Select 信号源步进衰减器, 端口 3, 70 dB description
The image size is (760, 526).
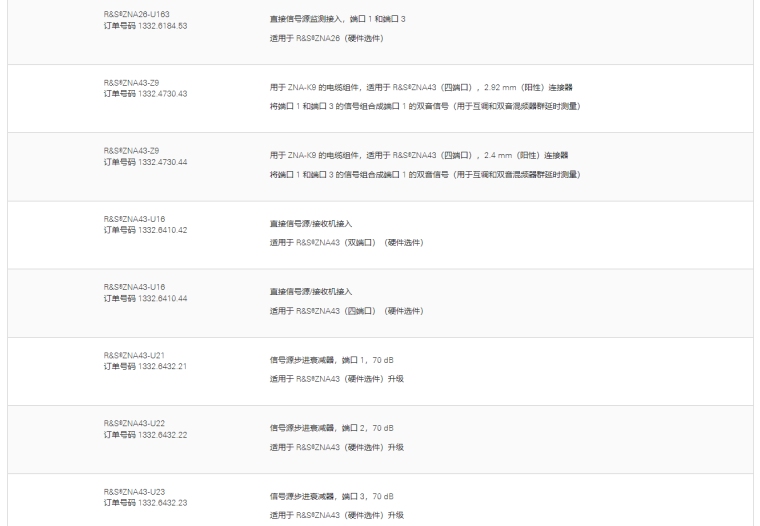[332, 495]
